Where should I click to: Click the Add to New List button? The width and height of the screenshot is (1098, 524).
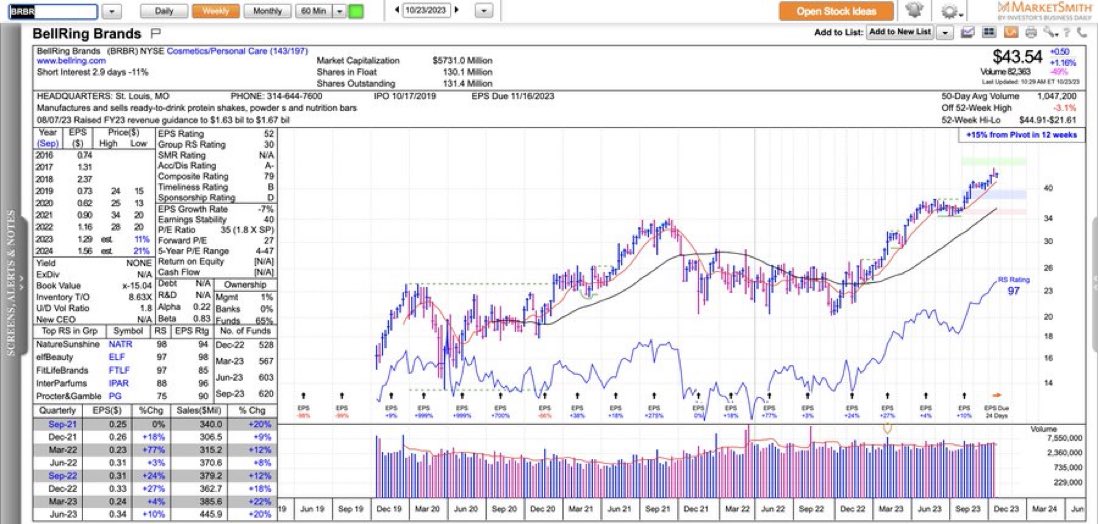click(900, 32)
